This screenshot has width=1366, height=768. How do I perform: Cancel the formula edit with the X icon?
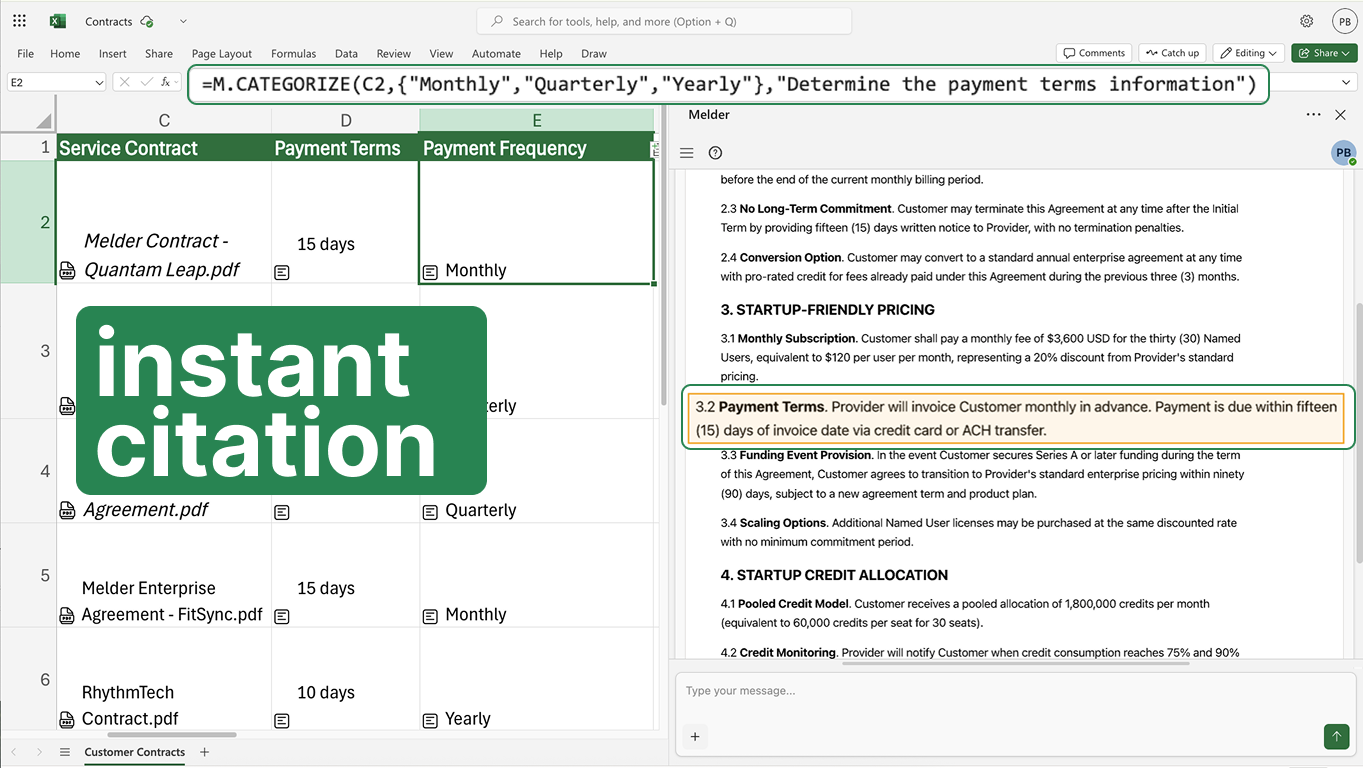tap(126, 82)
